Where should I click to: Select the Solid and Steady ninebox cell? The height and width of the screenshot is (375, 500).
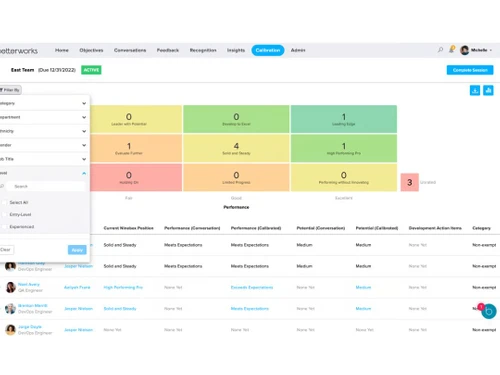coord(236,148)
